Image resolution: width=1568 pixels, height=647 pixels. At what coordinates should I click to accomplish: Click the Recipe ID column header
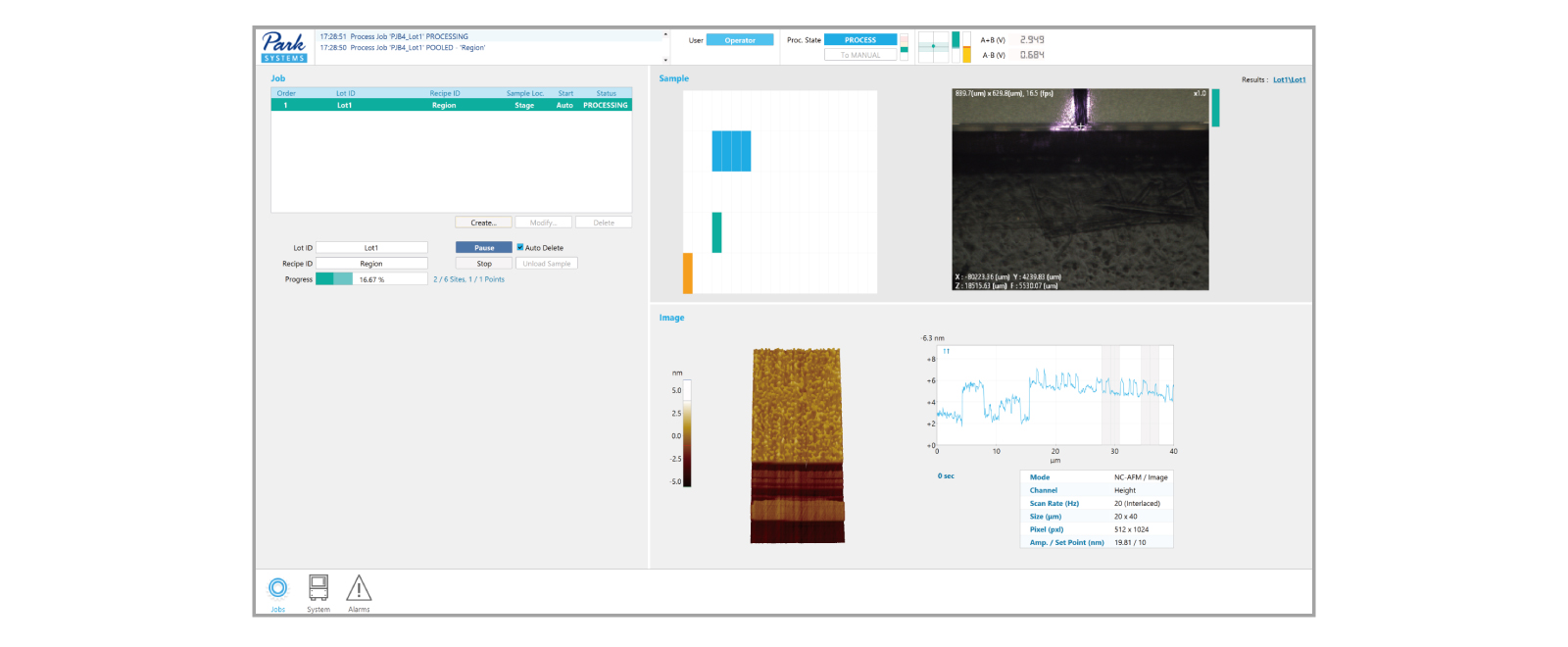444,93
